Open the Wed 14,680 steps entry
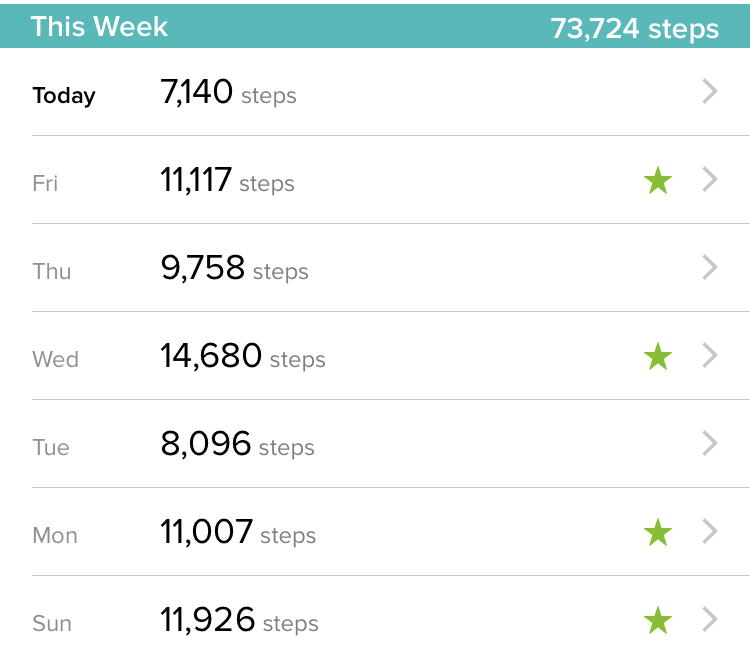Image resolution: width=750 pixels, height=658 pixels. (x=375, y=356)
